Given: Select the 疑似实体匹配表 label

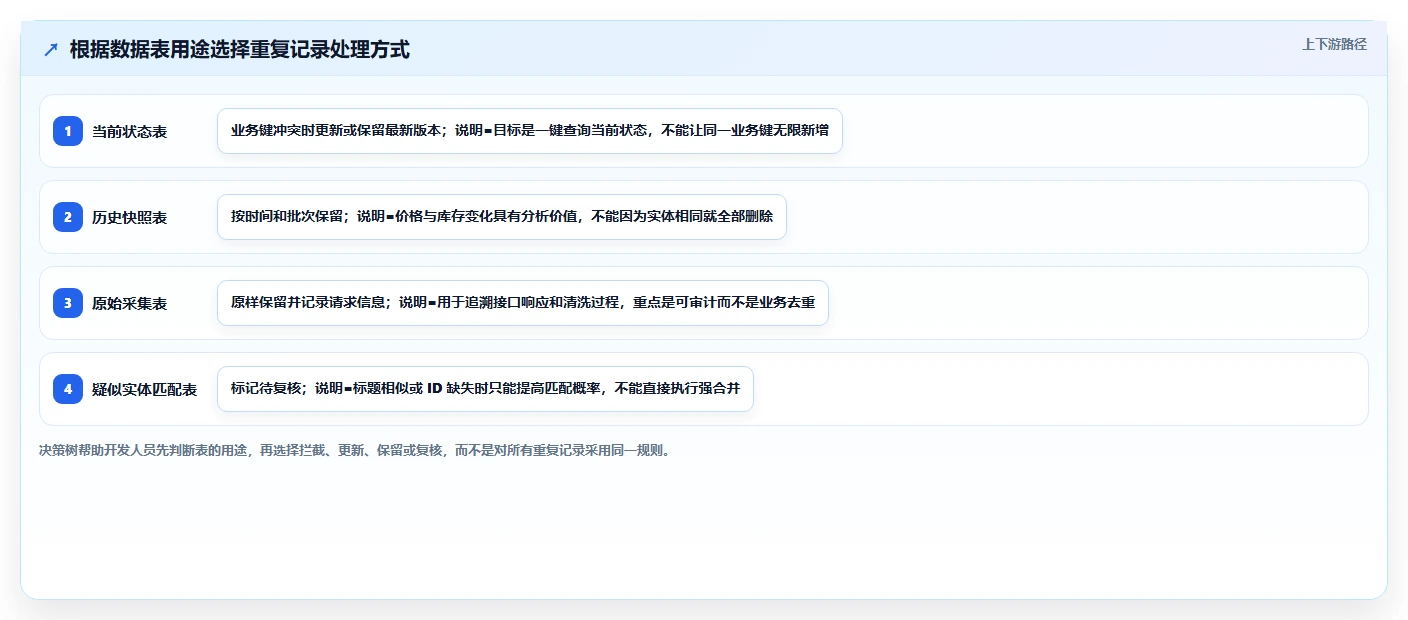Looking at the screenshot, I should coord(144,389).
